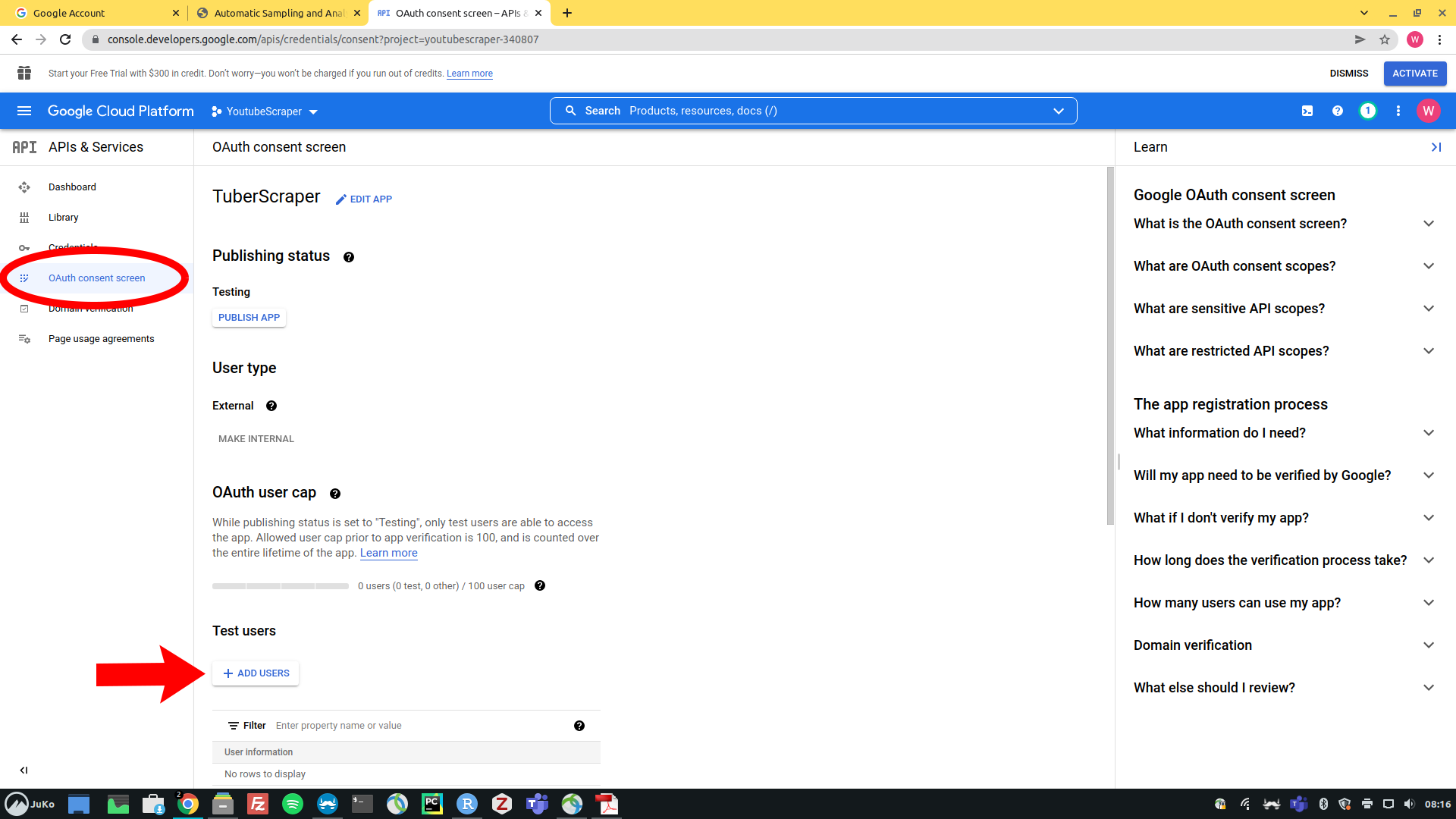
Task: Click the gift icon in free trial banner
Action: pos(24,73)
